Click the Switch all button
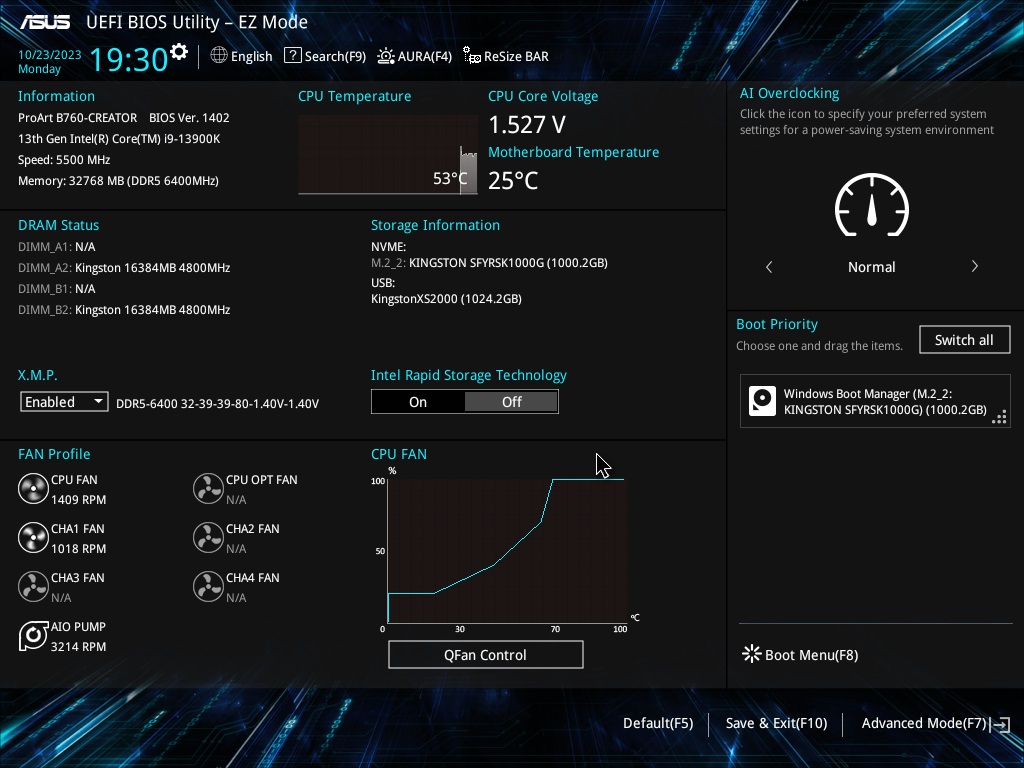This screenshot has width=1024, height=768. click(x=964, y=340)
